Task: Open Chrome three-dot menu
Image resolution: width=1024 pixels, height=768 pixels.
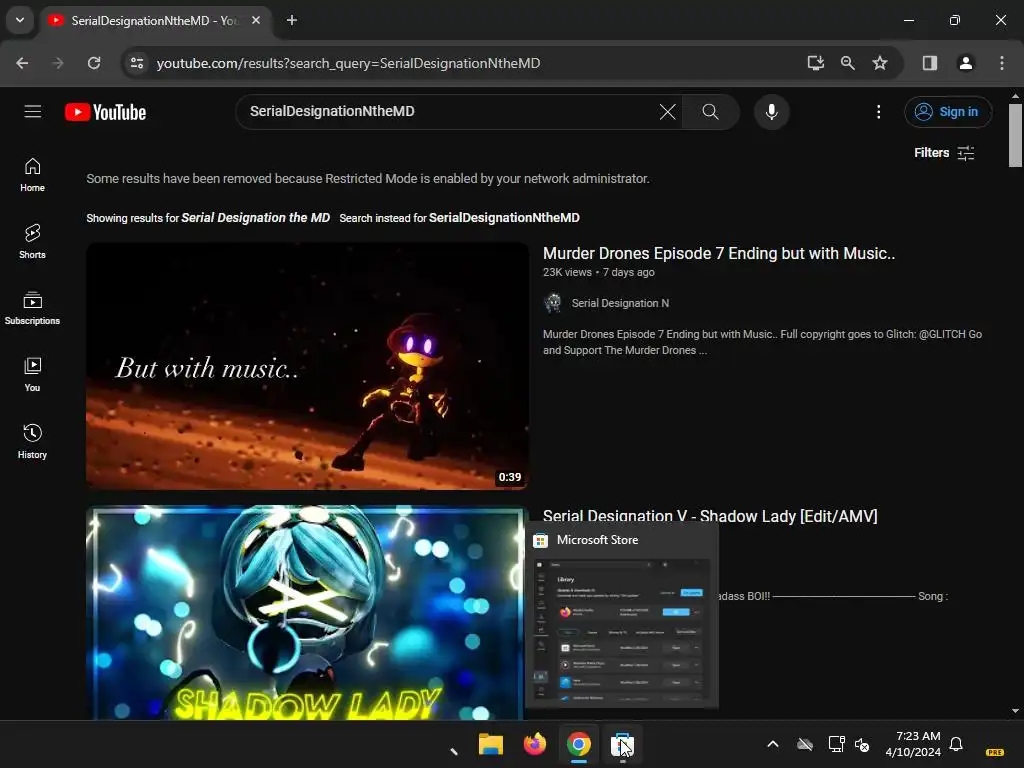Action: [x=1002, y=63]
